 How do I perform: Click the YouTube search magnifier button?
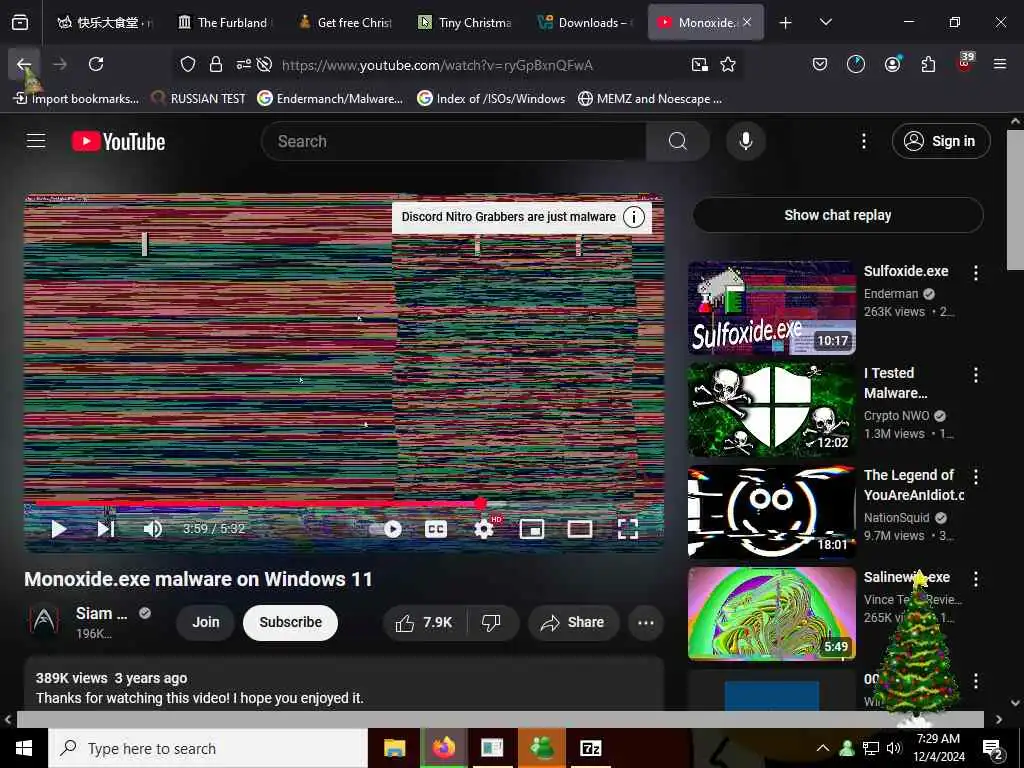pyautogui.click(x=678, y=141)
